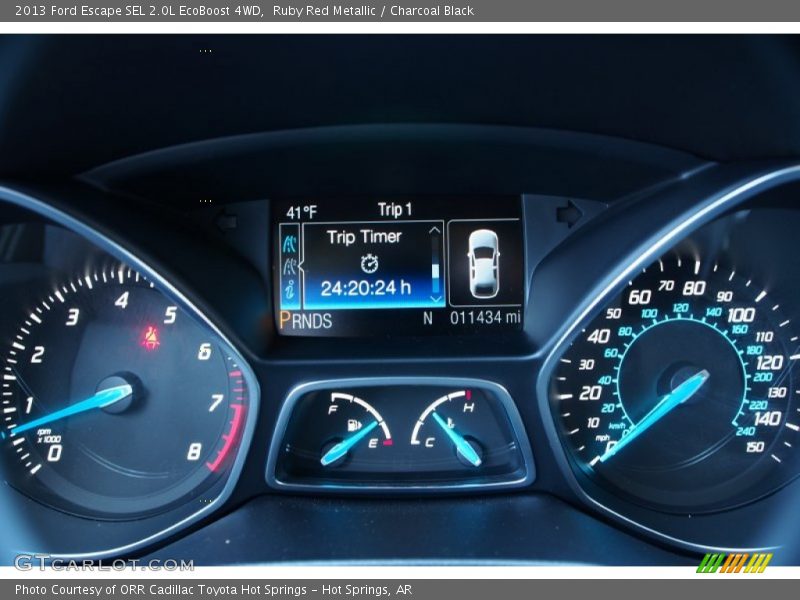Click the stopwatch icon under Trip Timer
Viewport: 800px width, 600px height.
tap(369, 263)
